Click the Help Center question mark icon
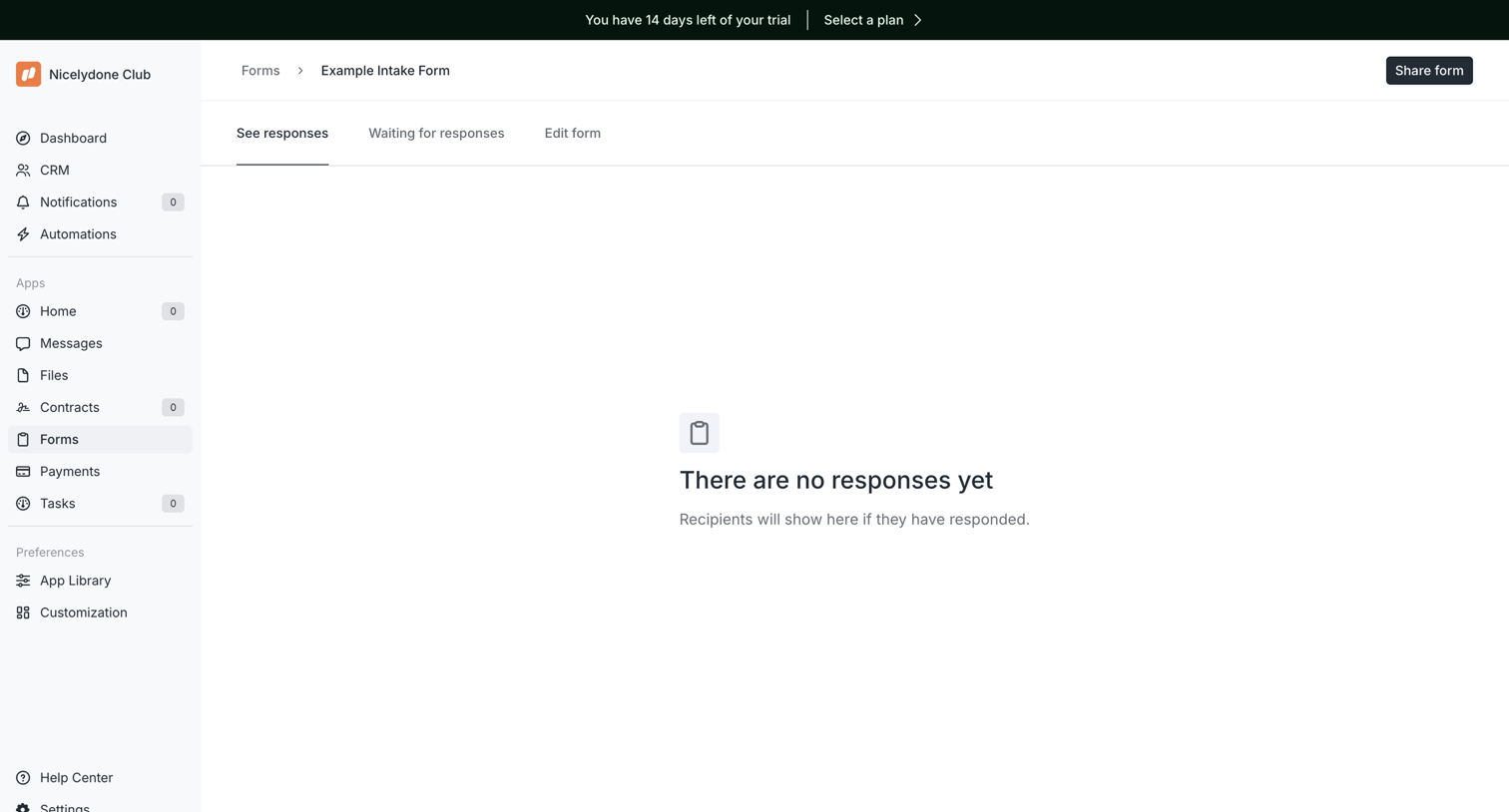 [x=23, y=777]
